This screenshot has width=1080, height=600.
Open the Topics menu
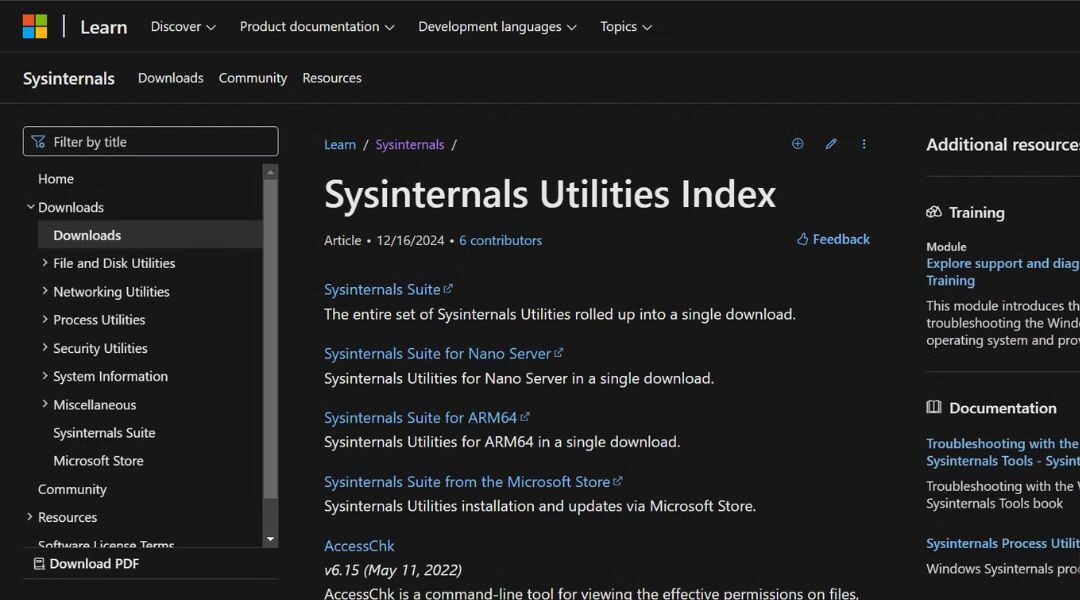[x=625, y=27]
